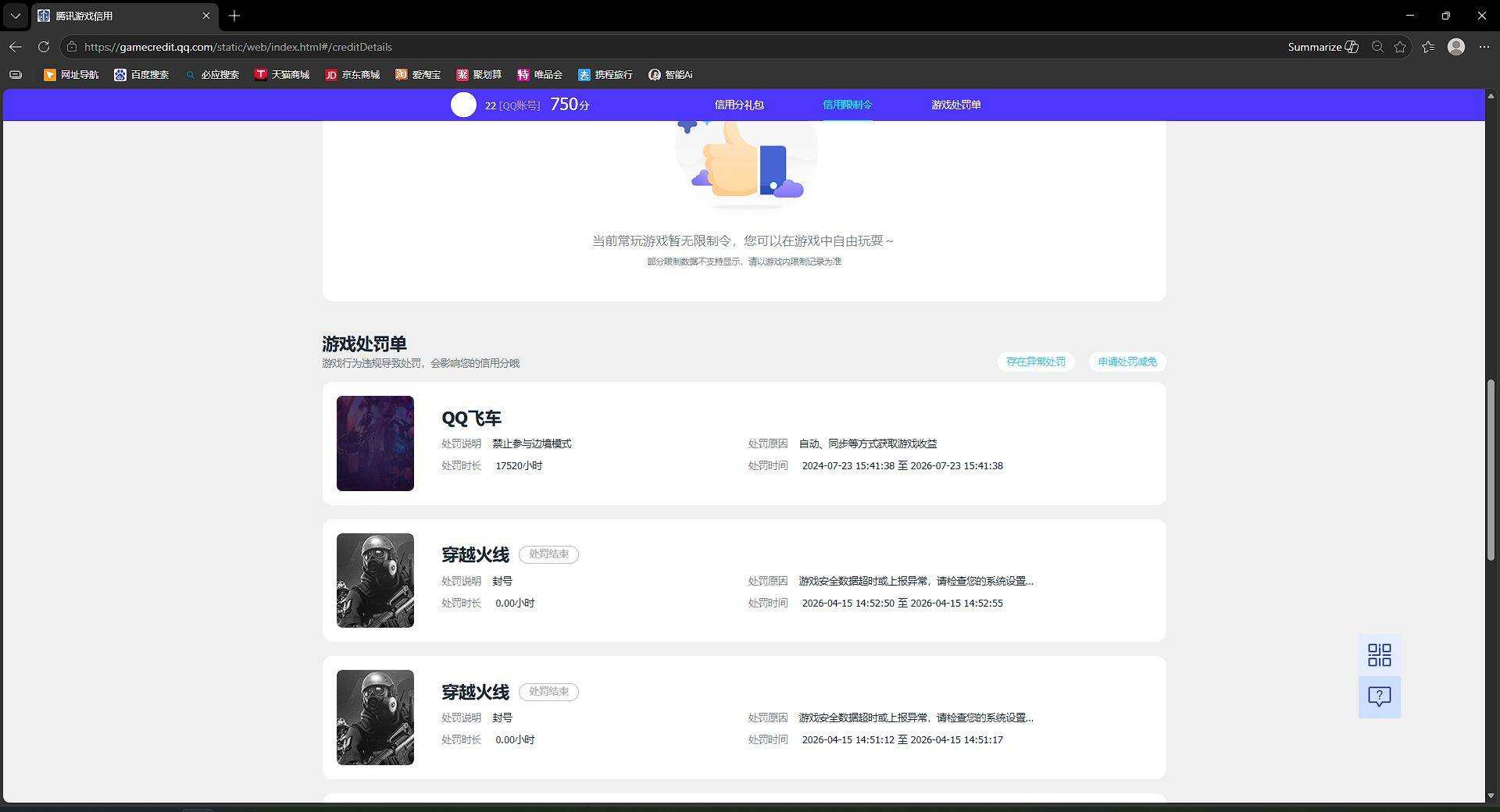Open the 携程旅行 bookmark
The height and width of the screenshot is (812, 1500).
pos(605,75)
